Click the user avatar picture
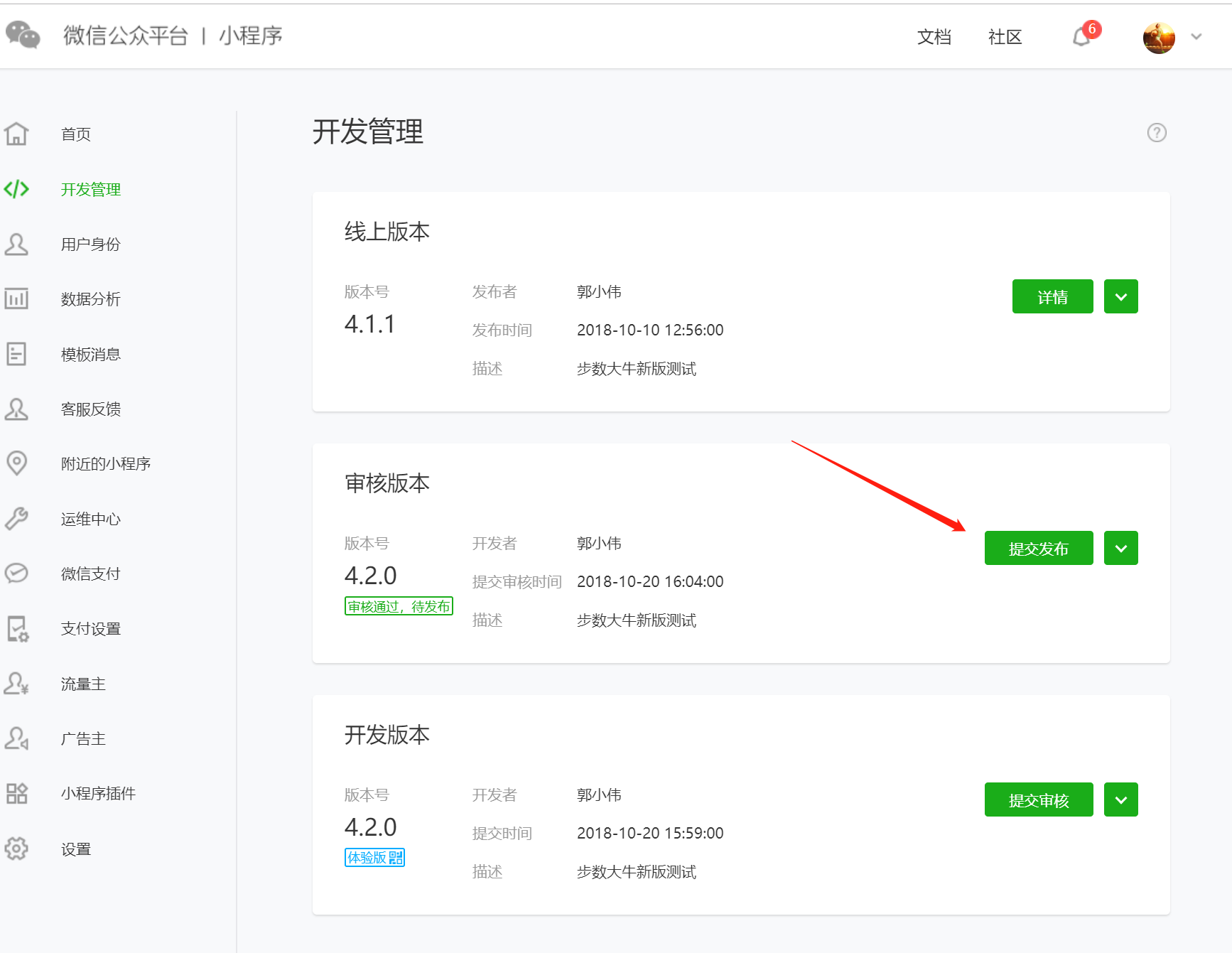1232x953 pixels. [1158, 38]
